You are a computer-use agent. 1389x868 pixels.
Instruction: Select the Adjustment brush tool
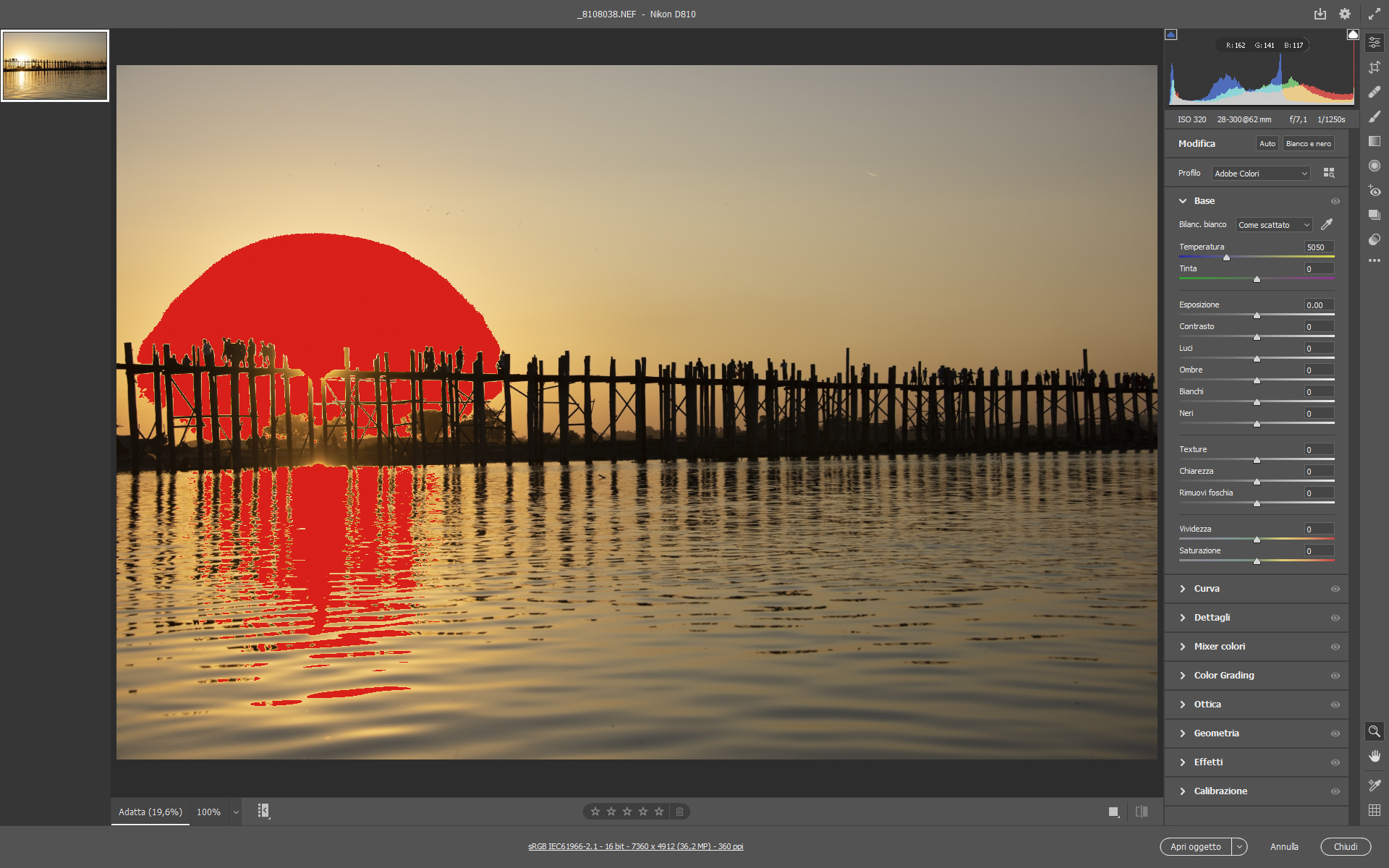tap(1375, 116)
